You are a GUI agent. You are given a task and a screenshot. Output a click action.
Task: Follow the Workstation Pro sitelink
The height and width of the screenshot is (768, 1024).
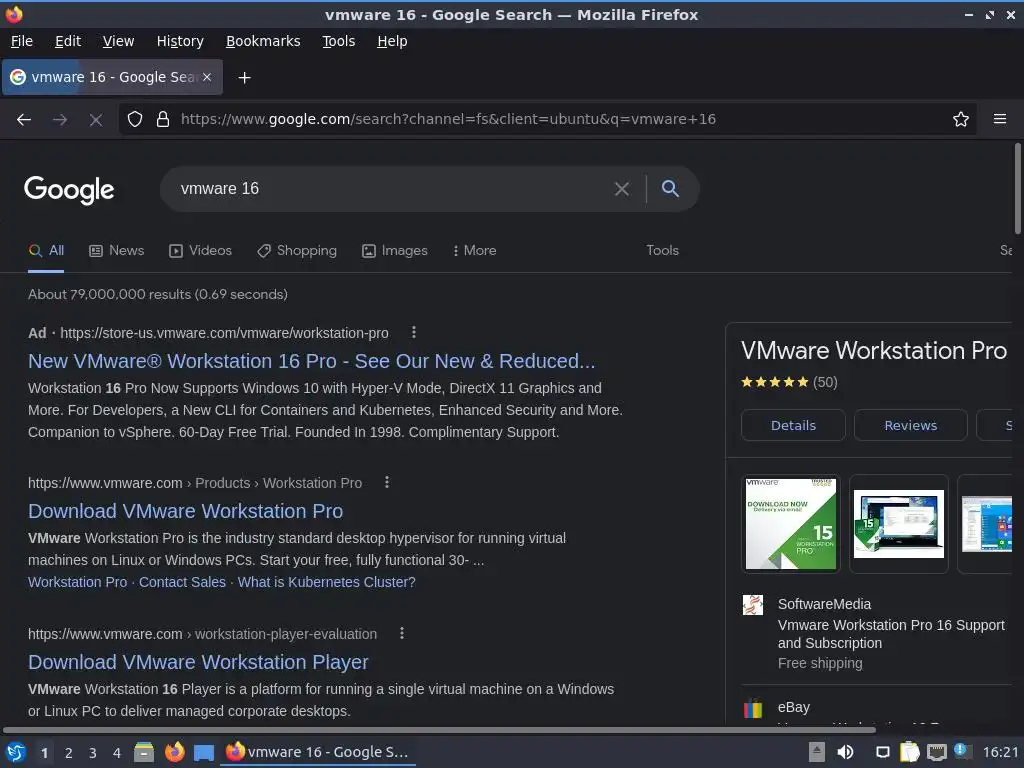tap(78, 582)
